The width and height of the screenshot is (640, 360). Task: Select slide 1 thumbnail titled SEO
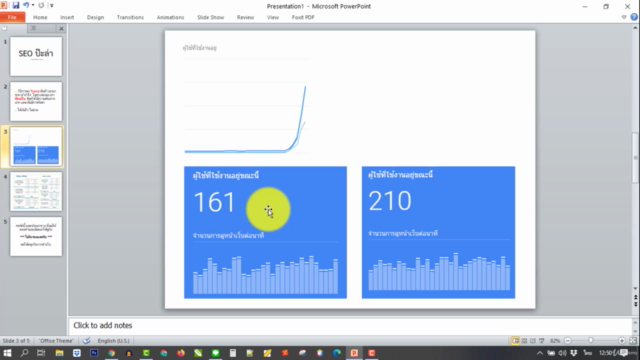(36, 56)
